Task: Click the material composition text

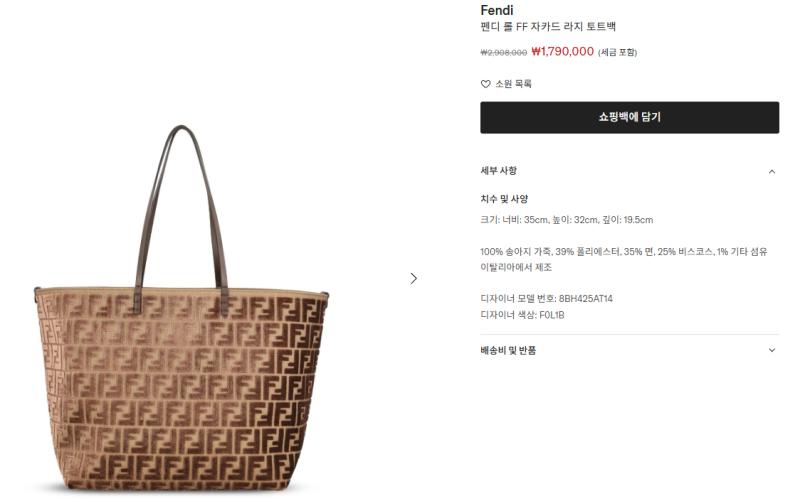Action: click(623, 252)
